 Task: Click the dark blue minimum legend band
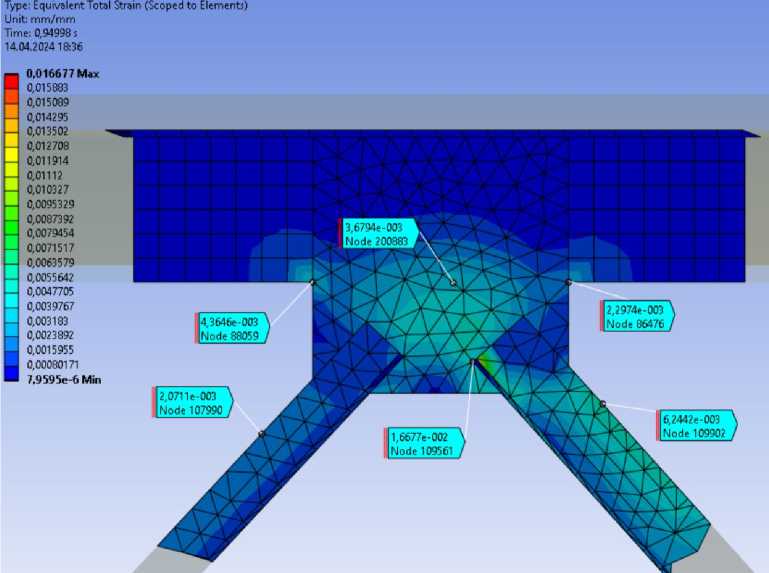(11, 373)
